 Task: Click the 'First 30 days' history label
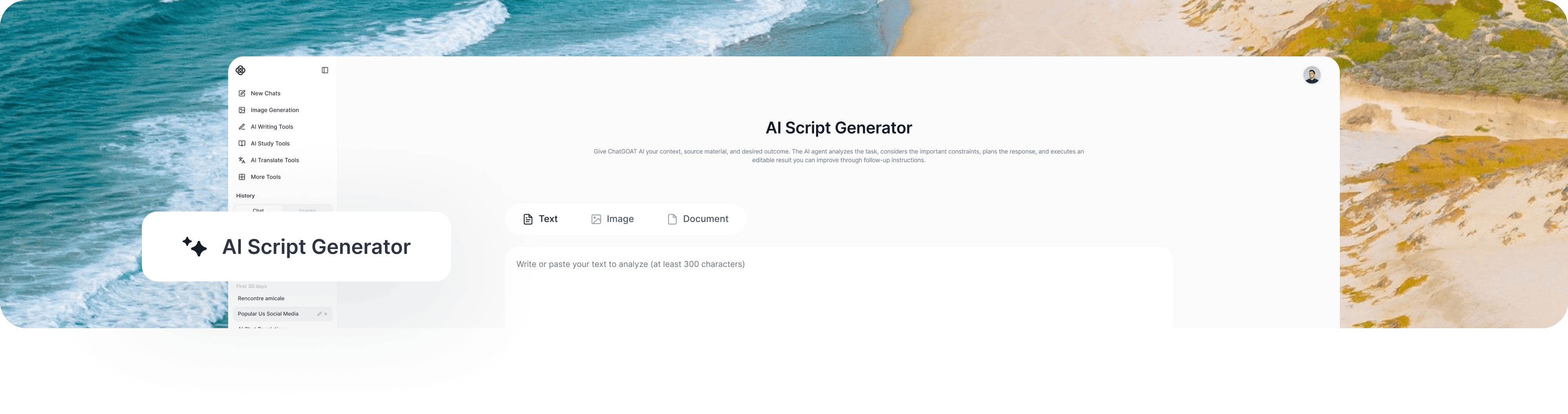[x=251, y=286]
